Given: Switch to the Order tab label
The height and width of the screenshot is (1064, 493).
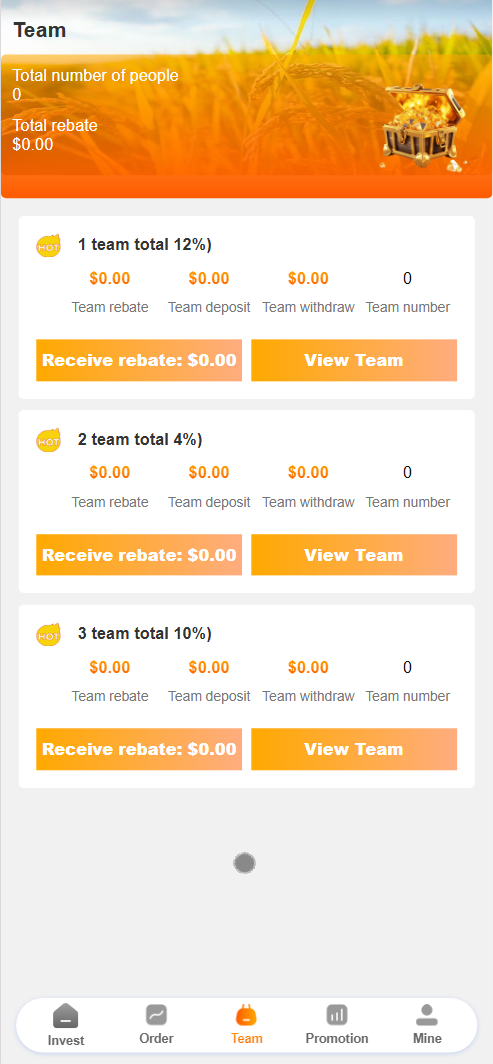Looking at the screenshot, I should (156, 1038).
